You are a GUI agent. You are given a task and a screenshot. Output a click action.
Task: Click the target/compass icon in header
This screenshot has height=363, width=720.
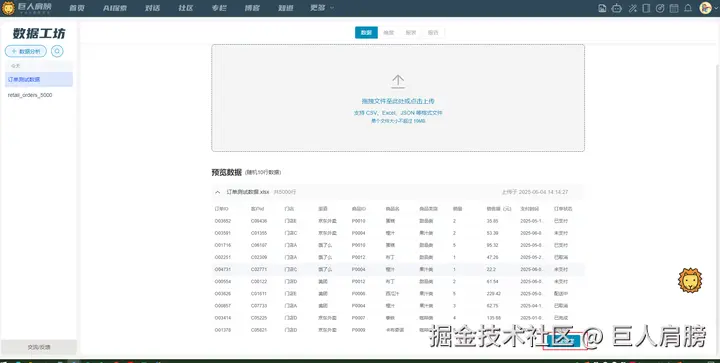(660, 8)
